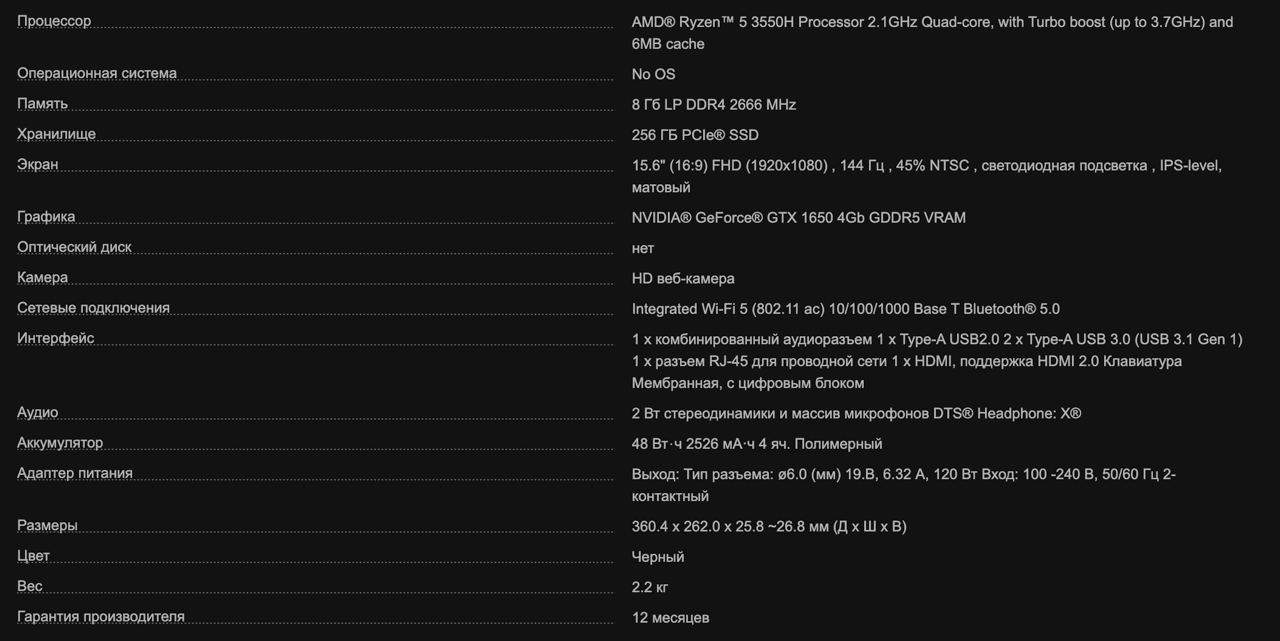Click the Интерфейс specification label
The image size is (1280, 641).
[x=56, y=338]
